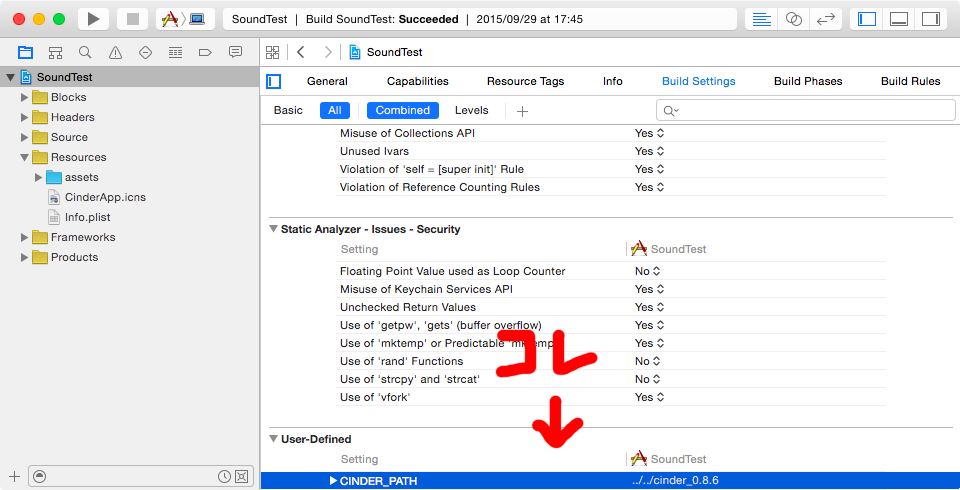The image size is (960, 490).
Task: Go forward in editor history
Action: [328, 52]
